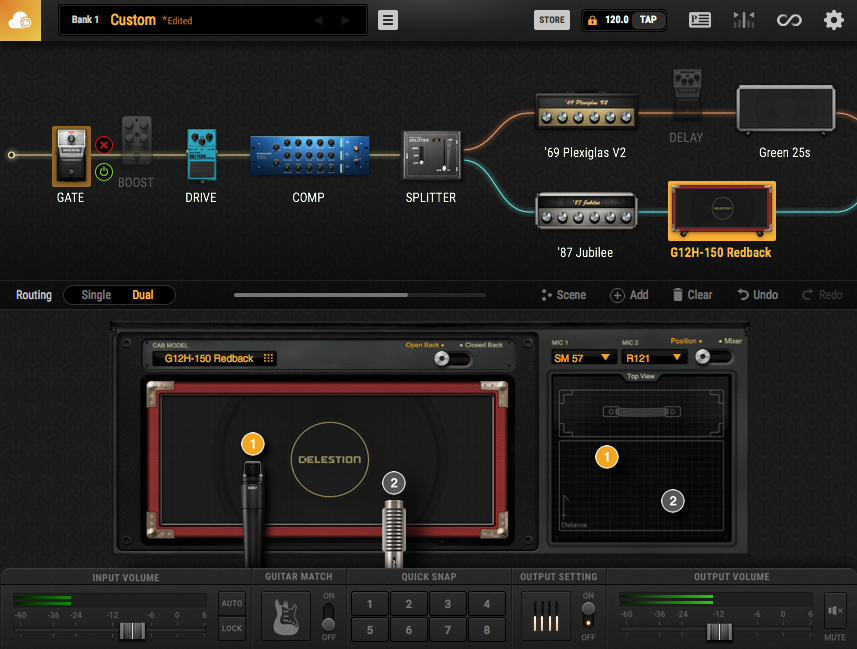Open the looper tool
This screenshot has width=857, height=649.
(x=788, y=19)
